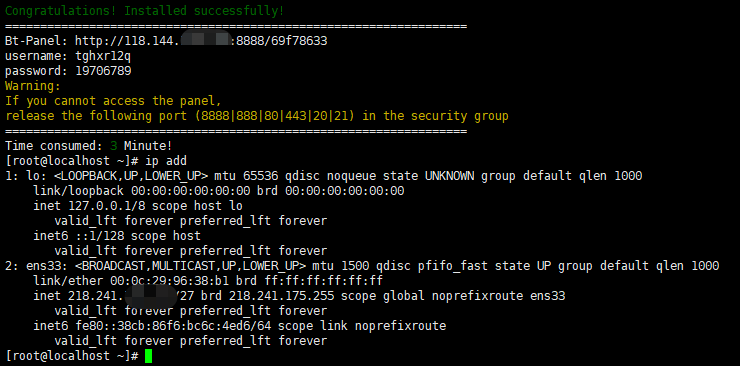Click the yellow 'Warning:' text
Image resolution: width=740 pixels, height=366 pixels.
click(x=33, y=86)
